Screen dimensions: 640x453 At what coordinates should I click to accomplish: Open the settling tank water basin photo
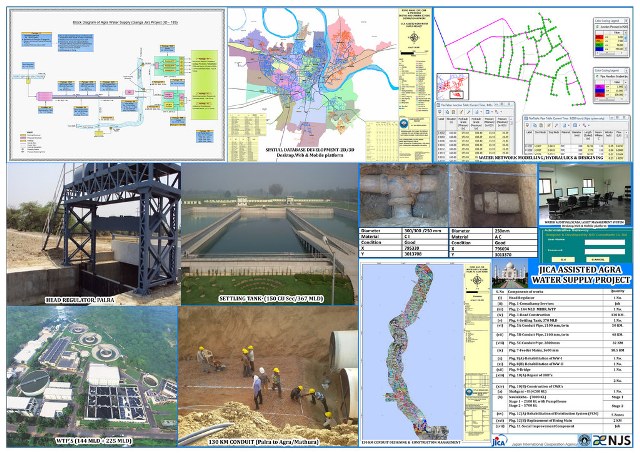coord(269,233)
